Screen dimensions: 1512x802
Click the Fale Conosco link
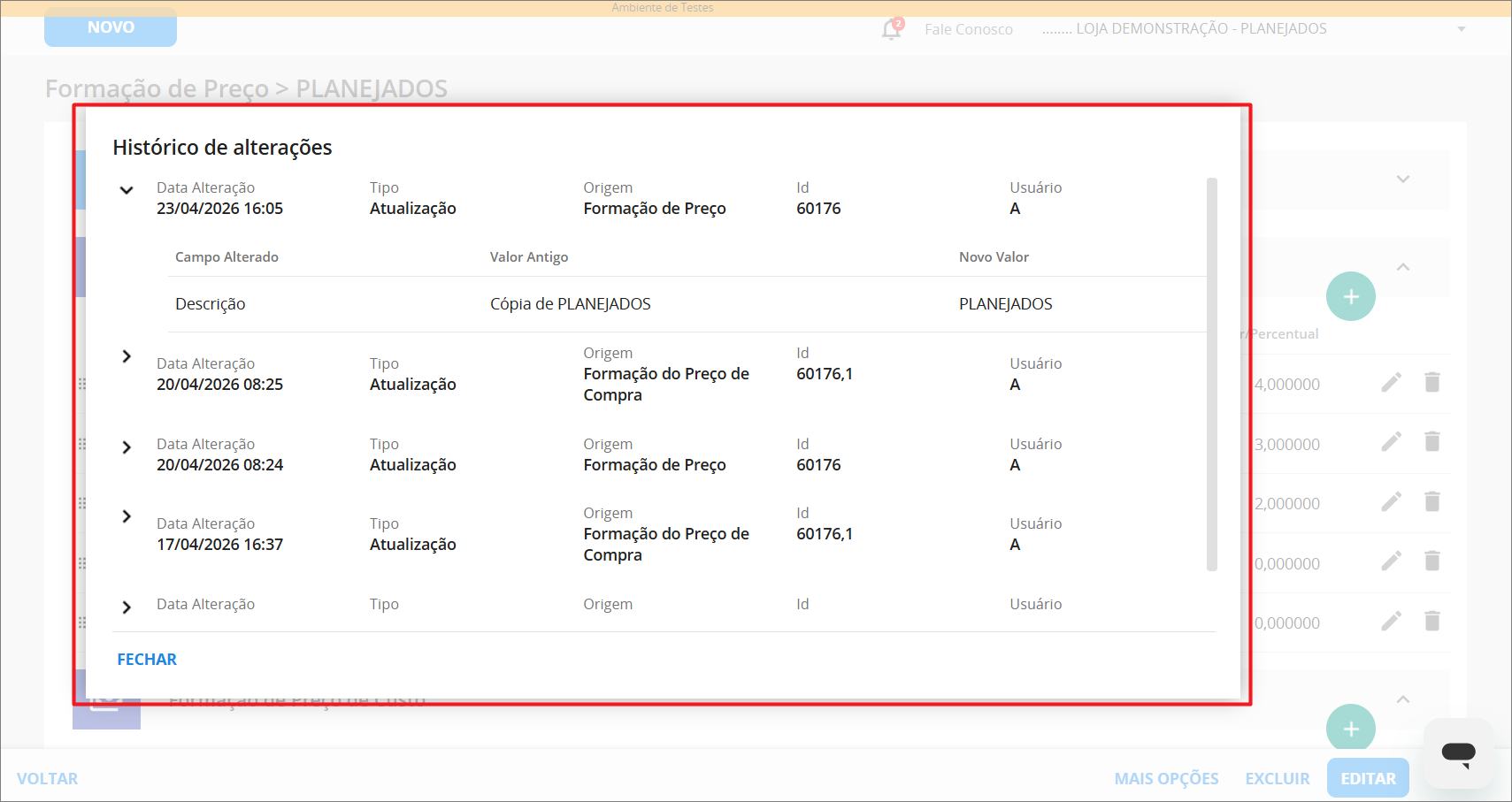click(968, 29)
